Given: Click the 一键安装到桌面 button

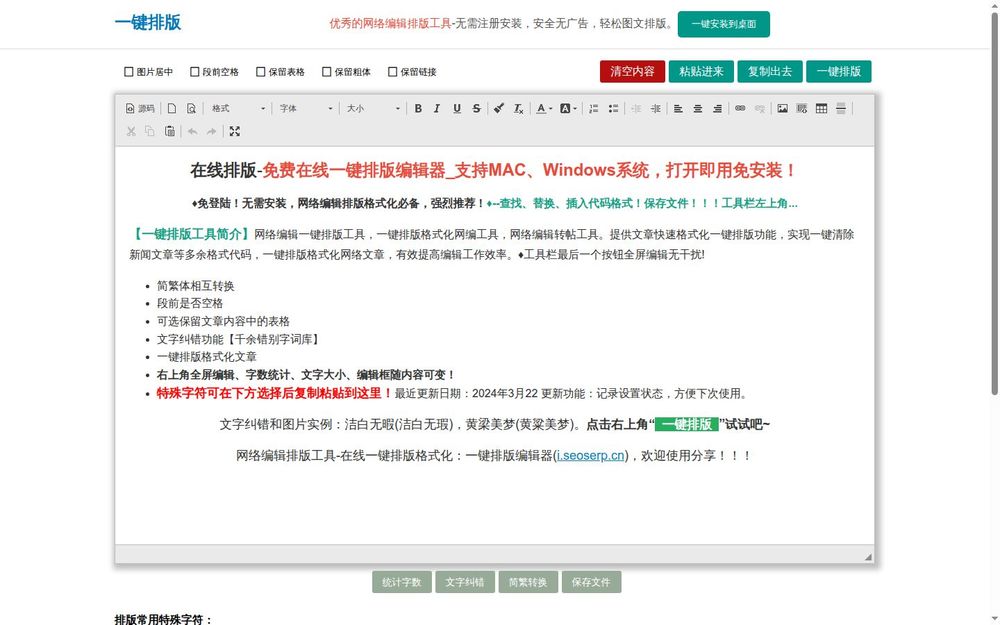Looking at the screenshot, I should (x=724, y=24).
